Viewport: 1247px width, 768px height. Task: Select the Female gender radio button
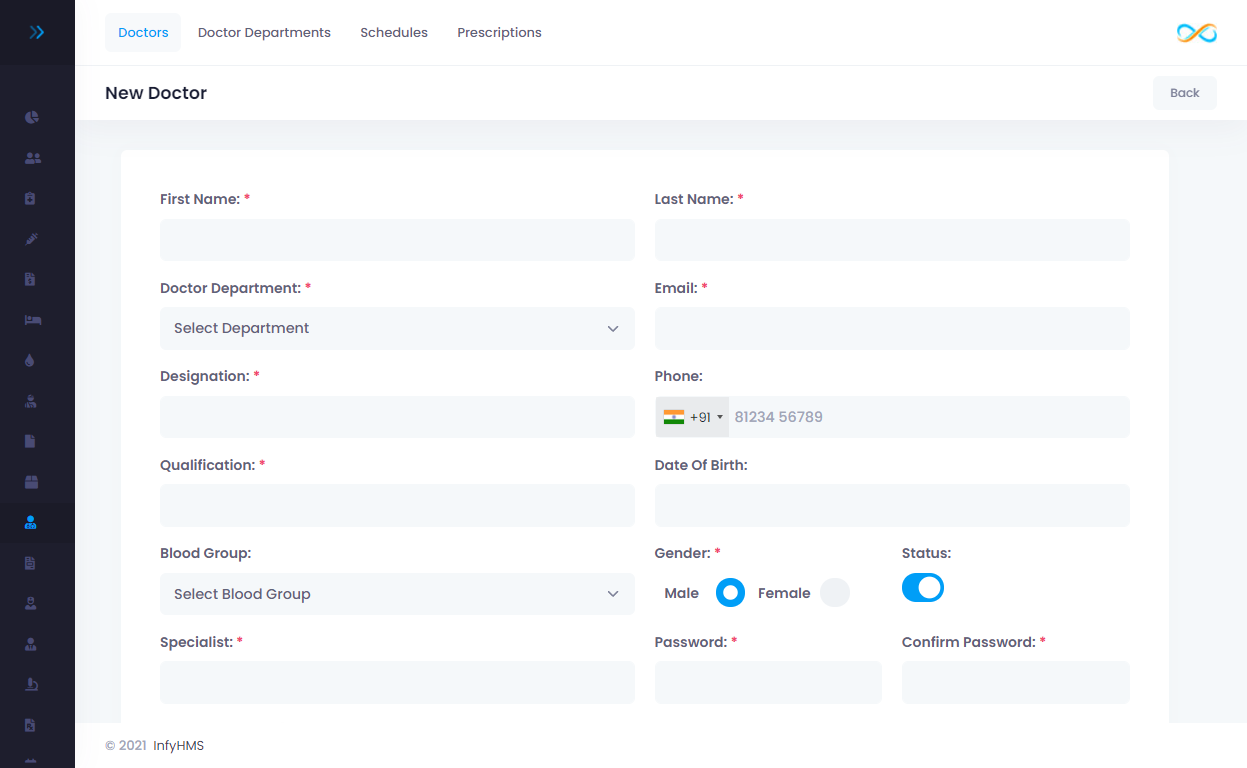click(834, 593)
